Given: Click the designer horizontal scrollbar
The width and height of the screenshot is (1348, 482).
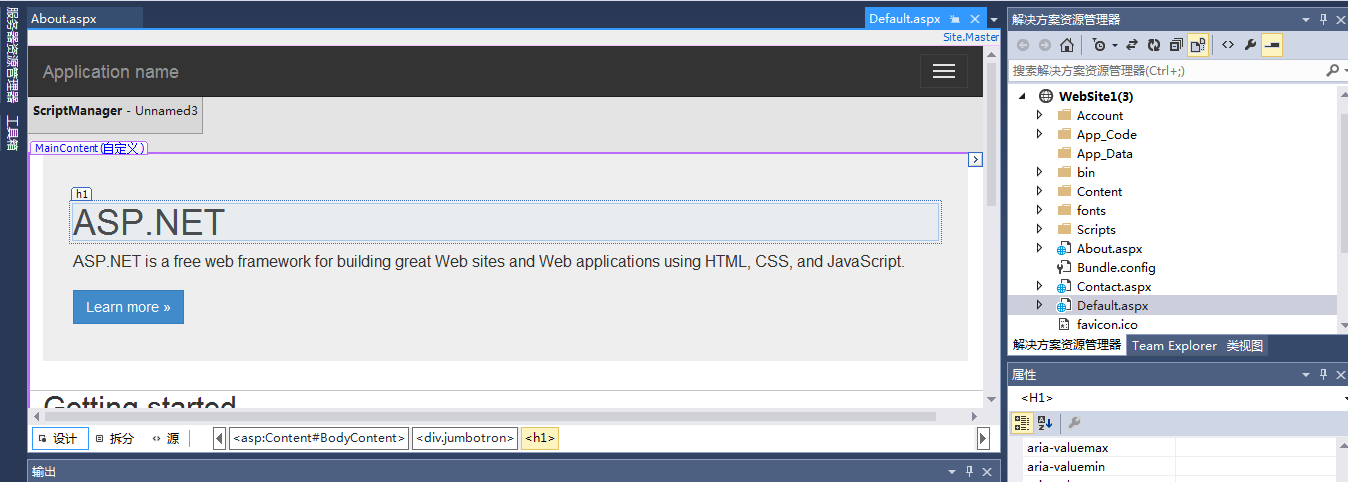Looking at the screenshot, I should tap(490, 416).
